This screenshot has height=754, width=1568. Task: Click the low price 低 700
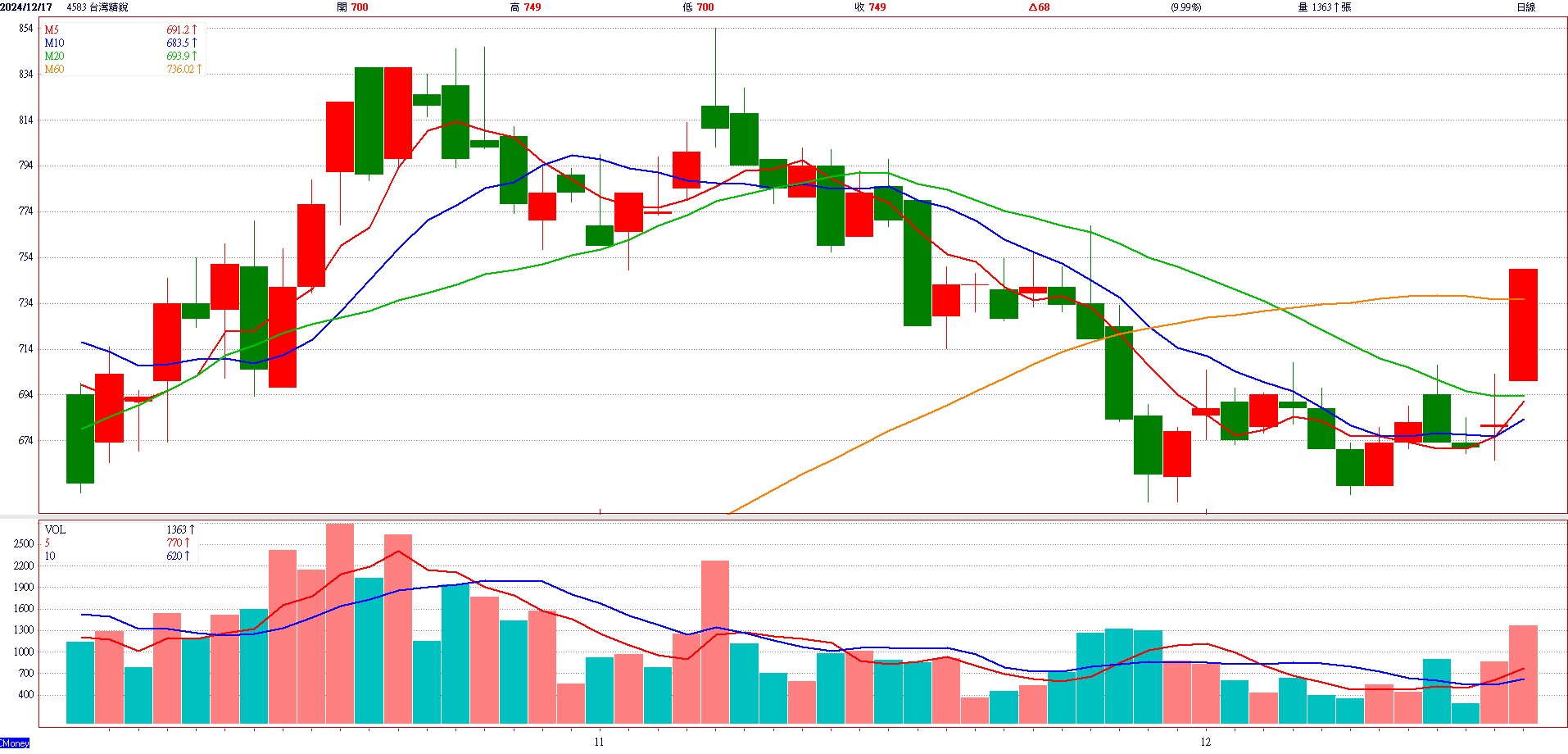click(x=698, y=7)
